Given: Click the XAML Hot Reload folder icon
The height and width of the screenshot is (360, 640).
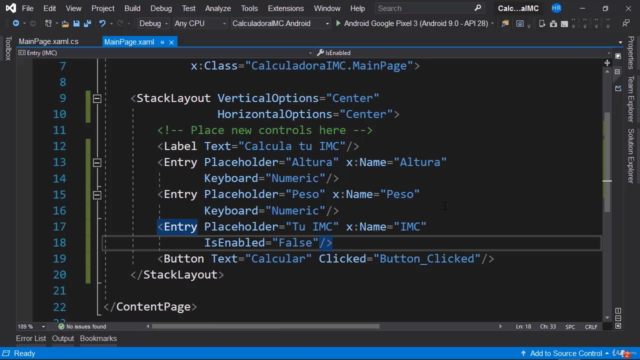Looking at the screenshot, I should 505,24.
